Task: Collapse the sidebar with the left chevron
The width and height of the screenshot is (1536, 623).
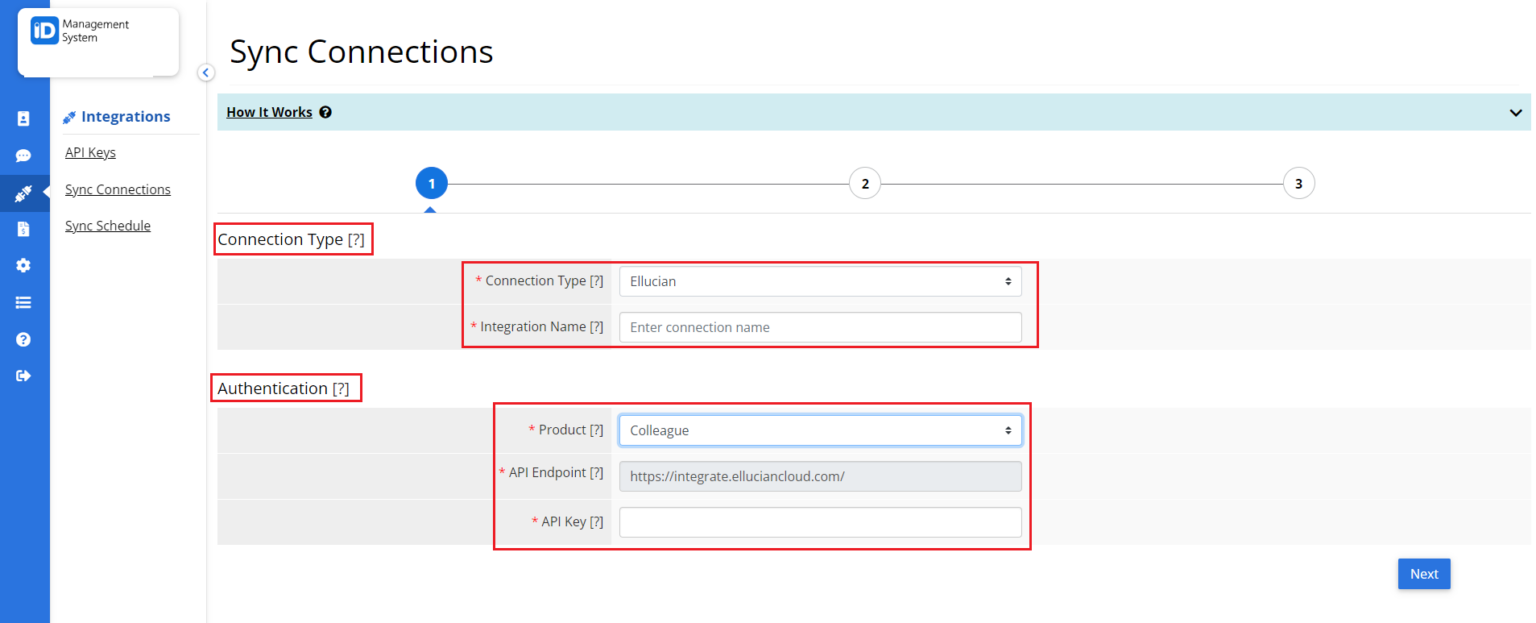Action: (206, 73)
